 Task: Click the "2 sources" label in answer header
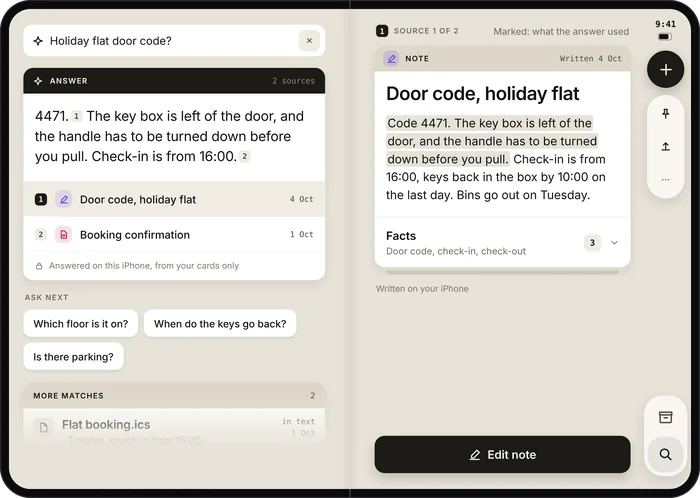pyautogui.click(x=293, y=81)
